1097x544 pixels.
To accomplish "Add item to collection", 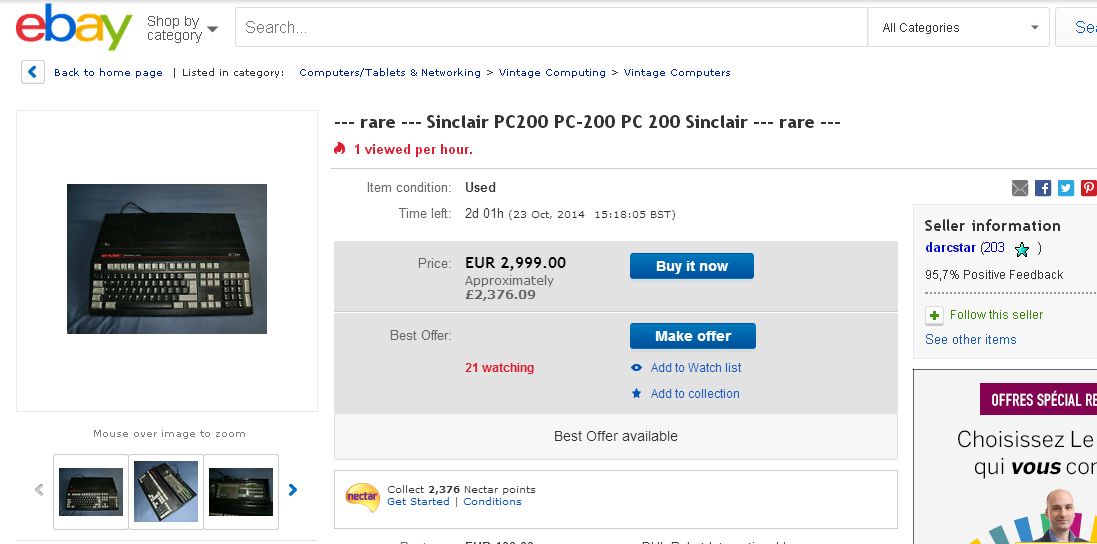I will coord(694,394).
